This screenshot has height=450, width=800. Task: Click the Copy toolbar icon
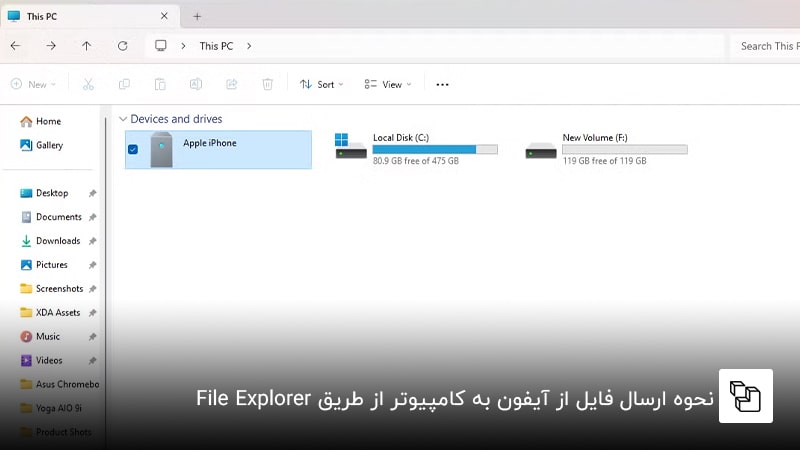124,84
